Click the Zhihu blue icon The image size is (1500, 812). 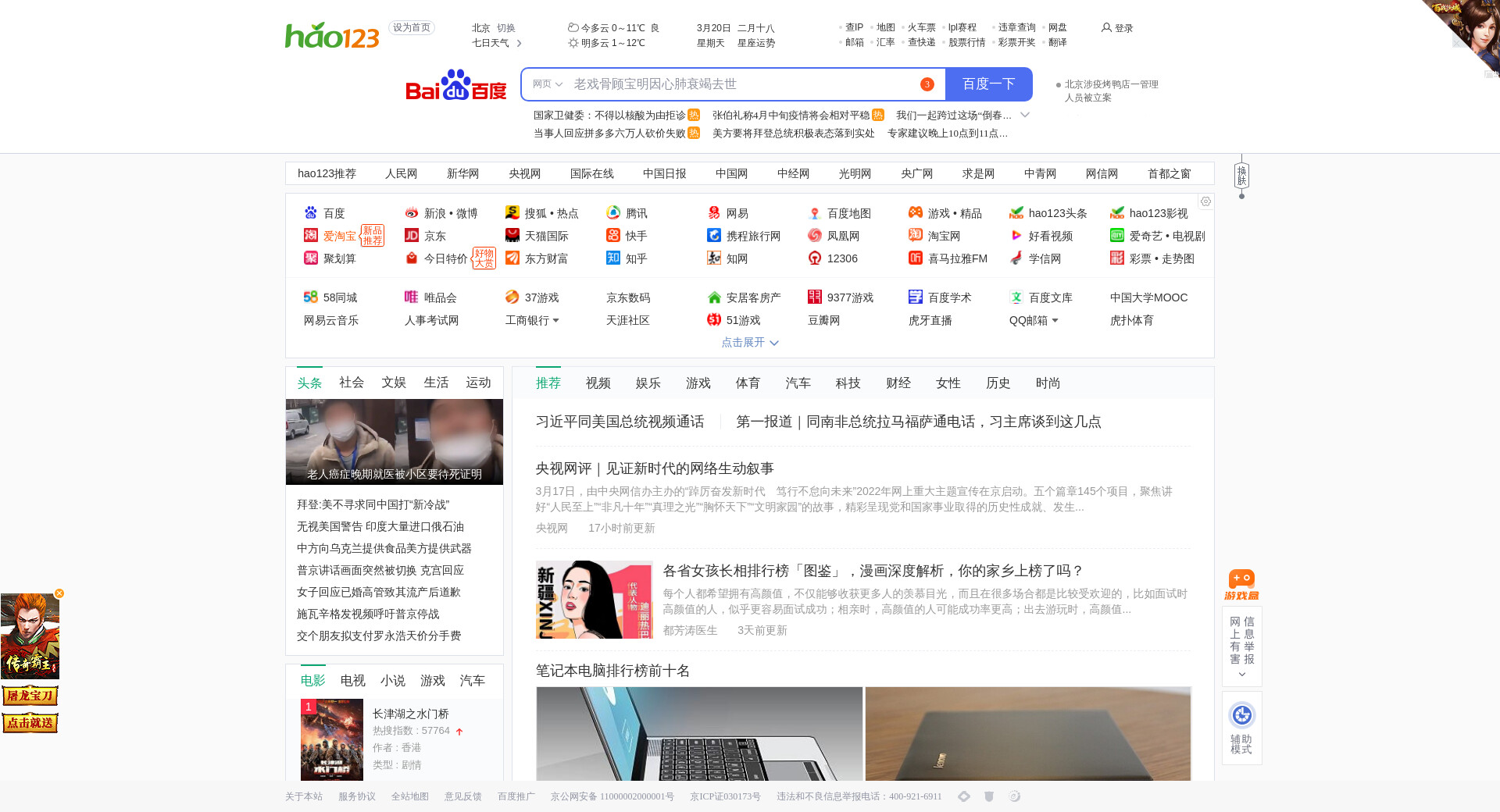point(613,258)
